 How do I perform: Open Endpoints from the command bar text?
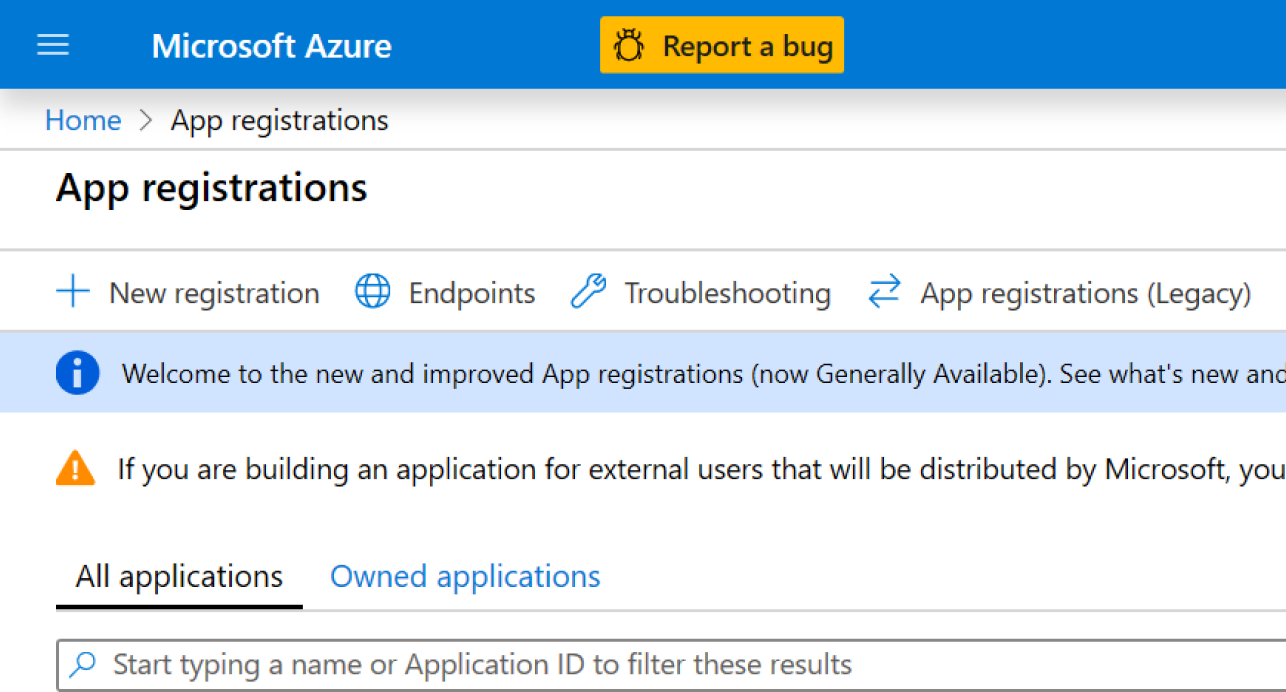pos(472,293)
